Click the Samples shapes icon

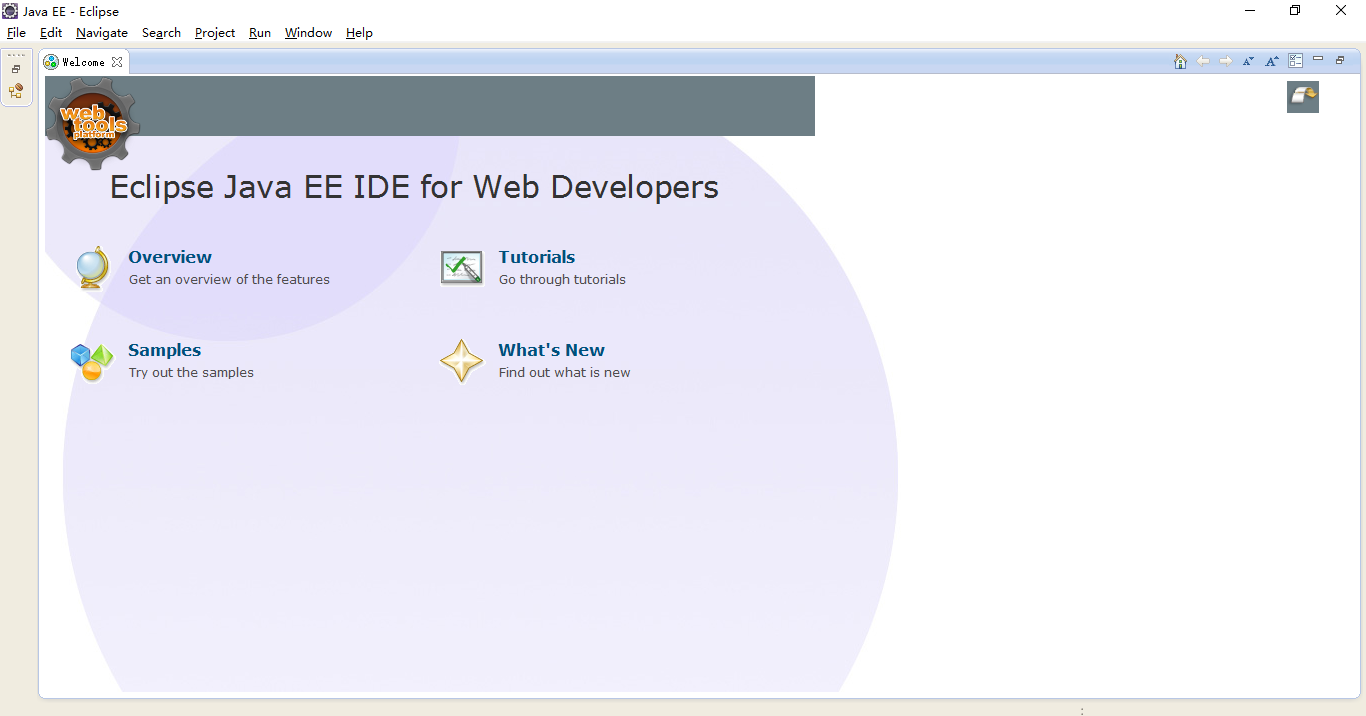pos(92,361)
